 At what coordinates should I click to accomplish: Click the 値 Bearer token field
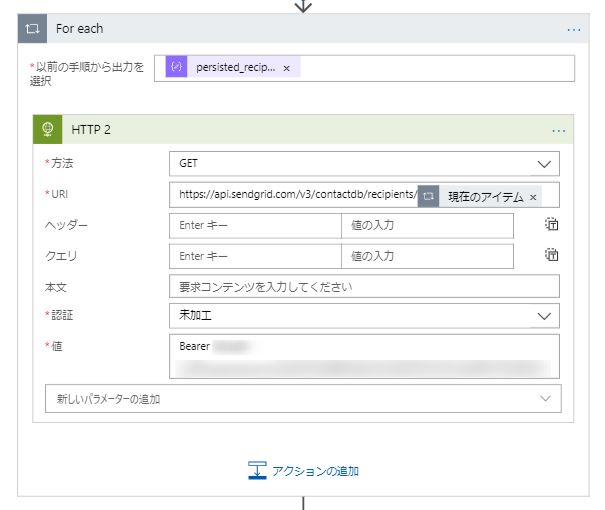364,356
